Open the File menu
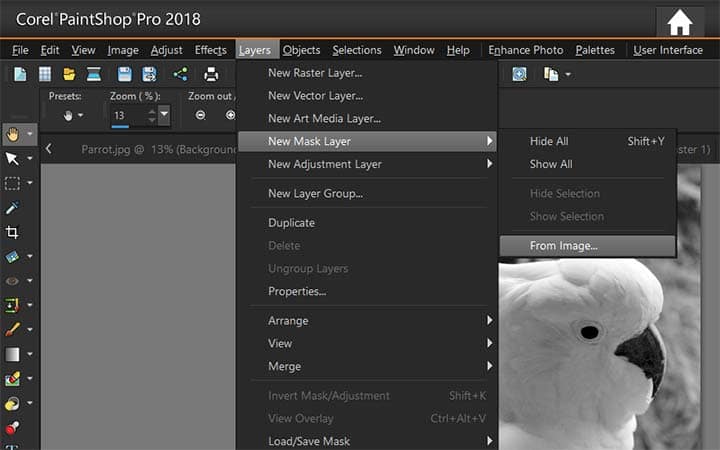720x450 pixels. [x=20, y=50]
